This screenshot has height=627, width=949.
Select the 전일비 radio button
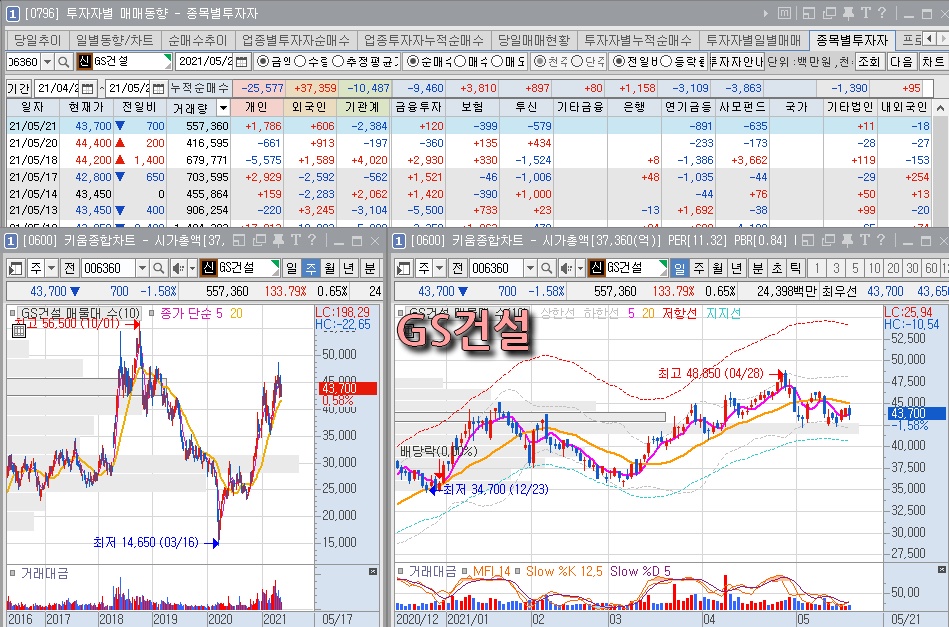point(618,62)
